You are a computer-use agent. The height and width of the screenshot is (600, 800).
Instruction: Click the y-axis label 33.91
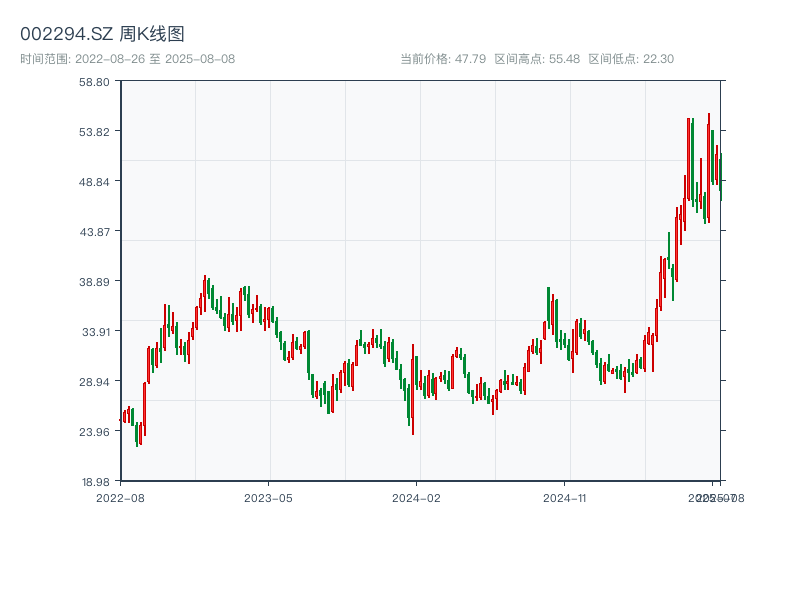96,332
